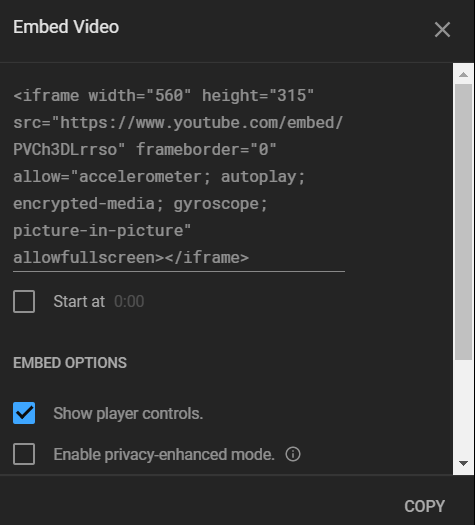Click the youtube.com/embed src URL text

[x=178, y=123]
